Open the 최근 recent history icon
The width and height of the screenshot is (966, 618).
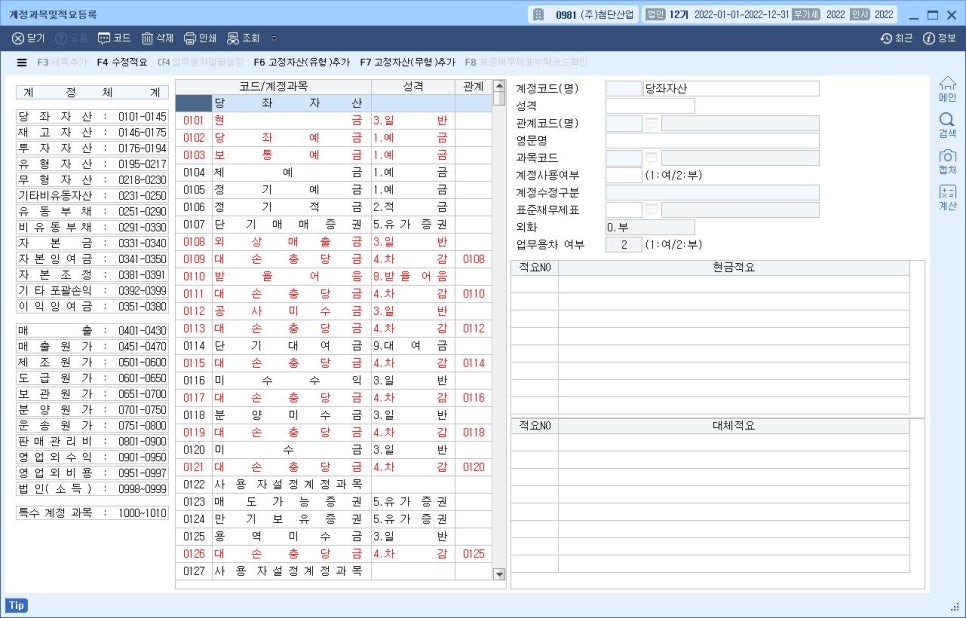(886, 38)
